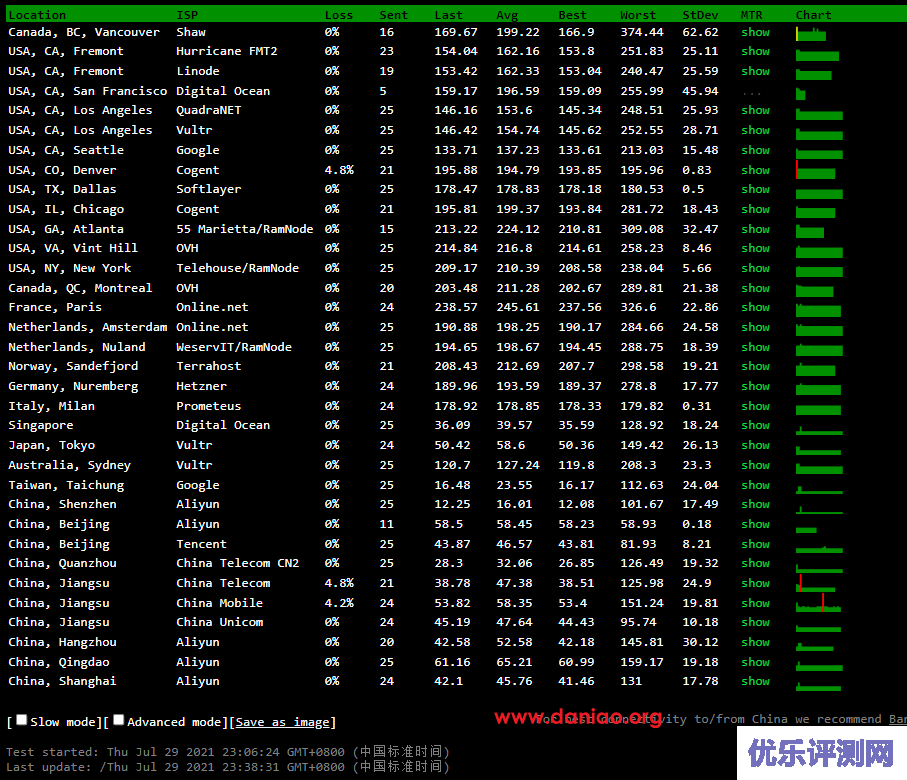Show MTR for Fremont Hurricane FMT2
This screenshot has height=780, width=907.
[x=755, y=51]
